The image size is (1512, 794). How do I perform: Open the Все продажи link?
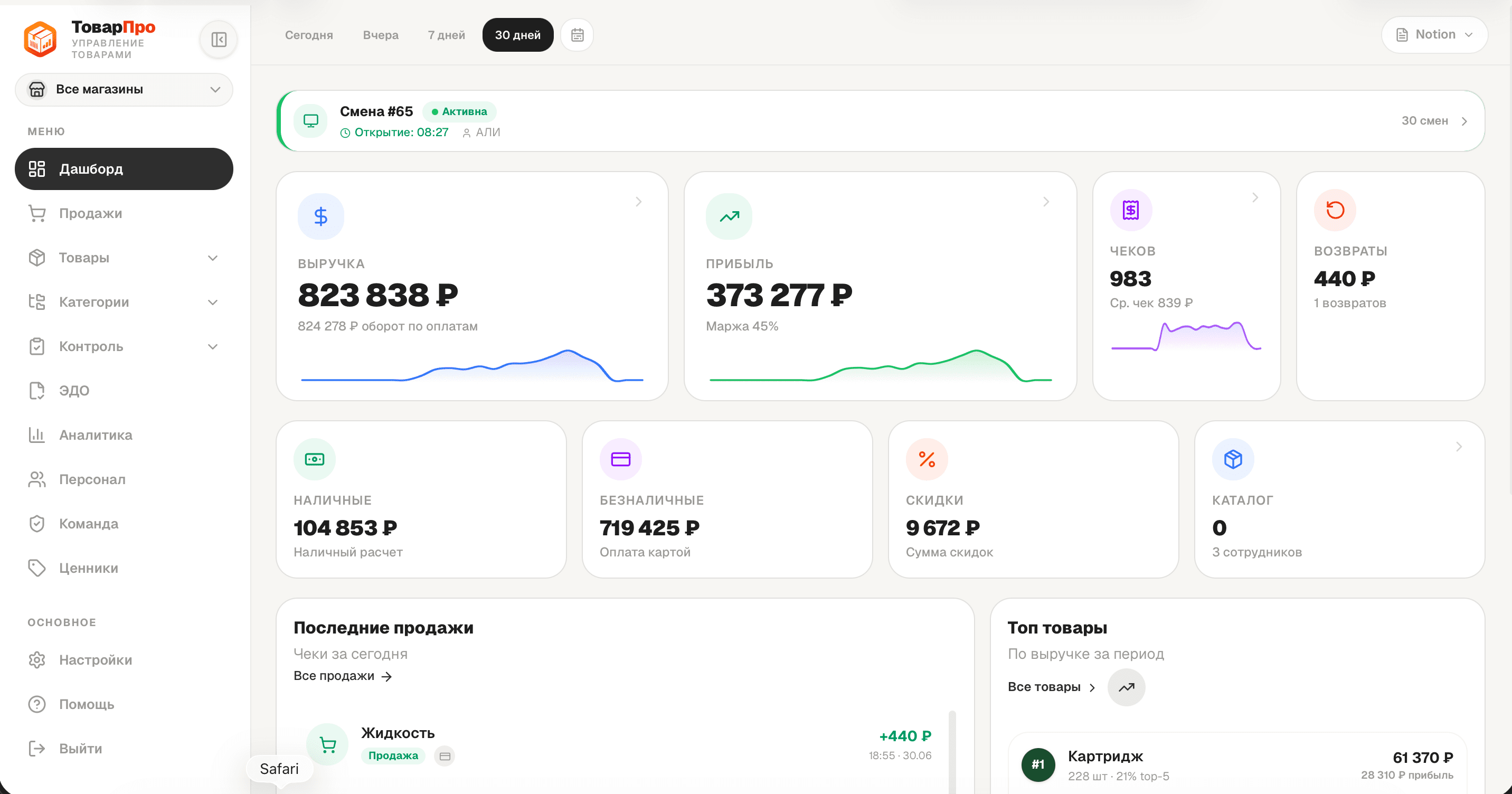(343, 676)
